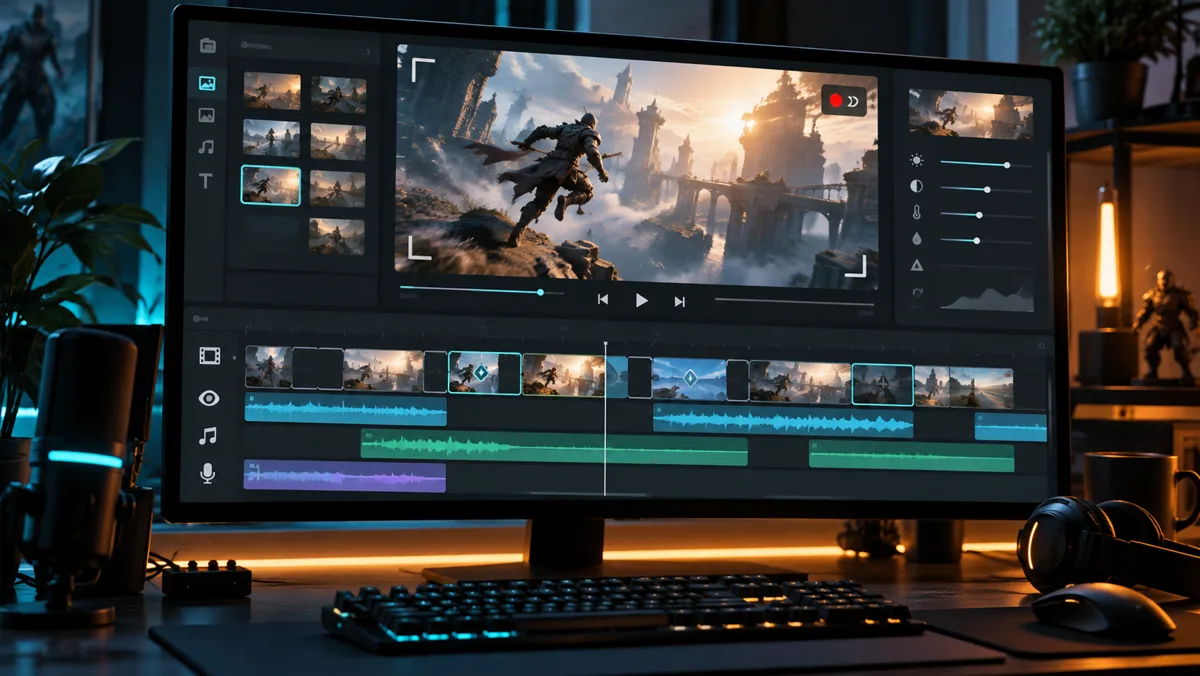The width and height of the screenshot is (1200, 676).
Task: Adjust the saturation slider handle
Action: coord(976,240)
